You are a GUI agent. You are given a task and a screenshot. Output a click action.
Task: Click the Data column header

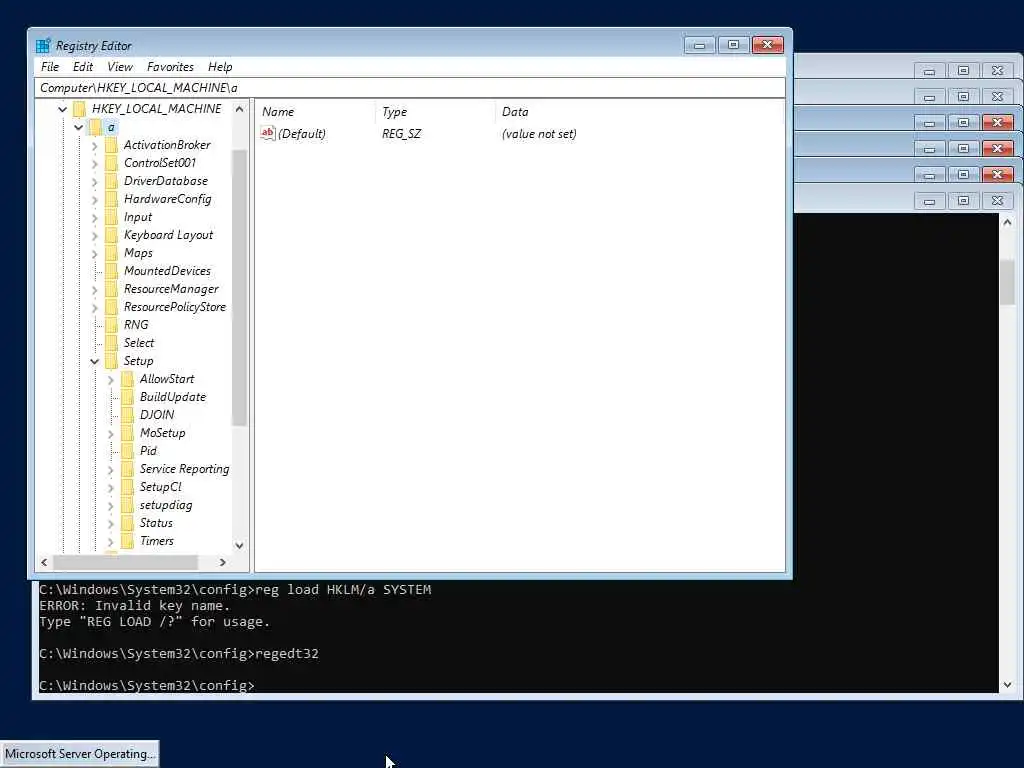[x=639, y=112]
